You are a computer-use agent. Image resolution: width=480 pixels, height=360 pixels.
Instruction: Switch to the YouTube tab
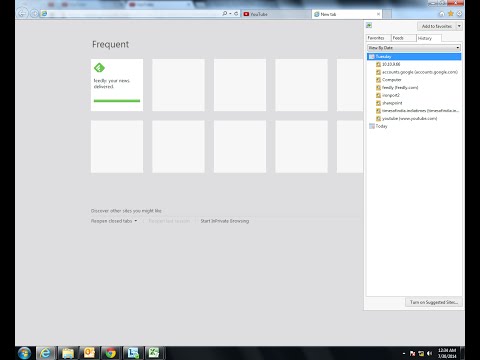[275, 14]
